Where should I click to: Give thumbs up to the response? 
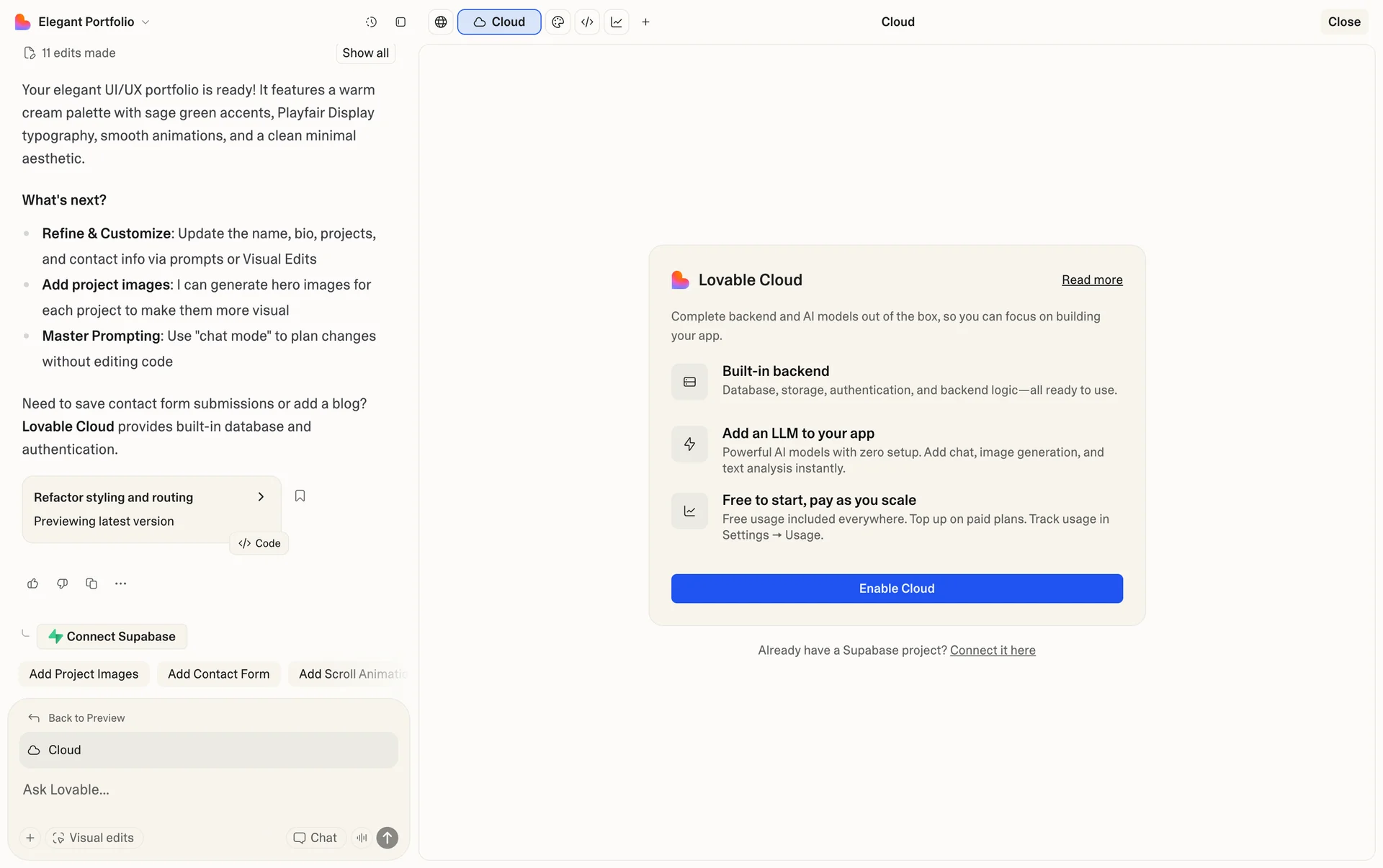pos(32,583)
